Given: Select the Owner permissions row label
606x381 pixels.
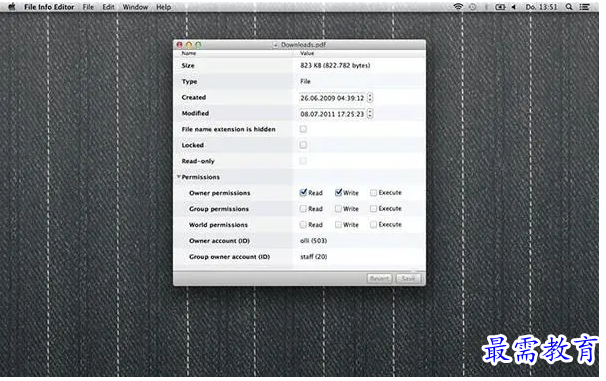Looking at the screenshot, I should tap(220, 193).
